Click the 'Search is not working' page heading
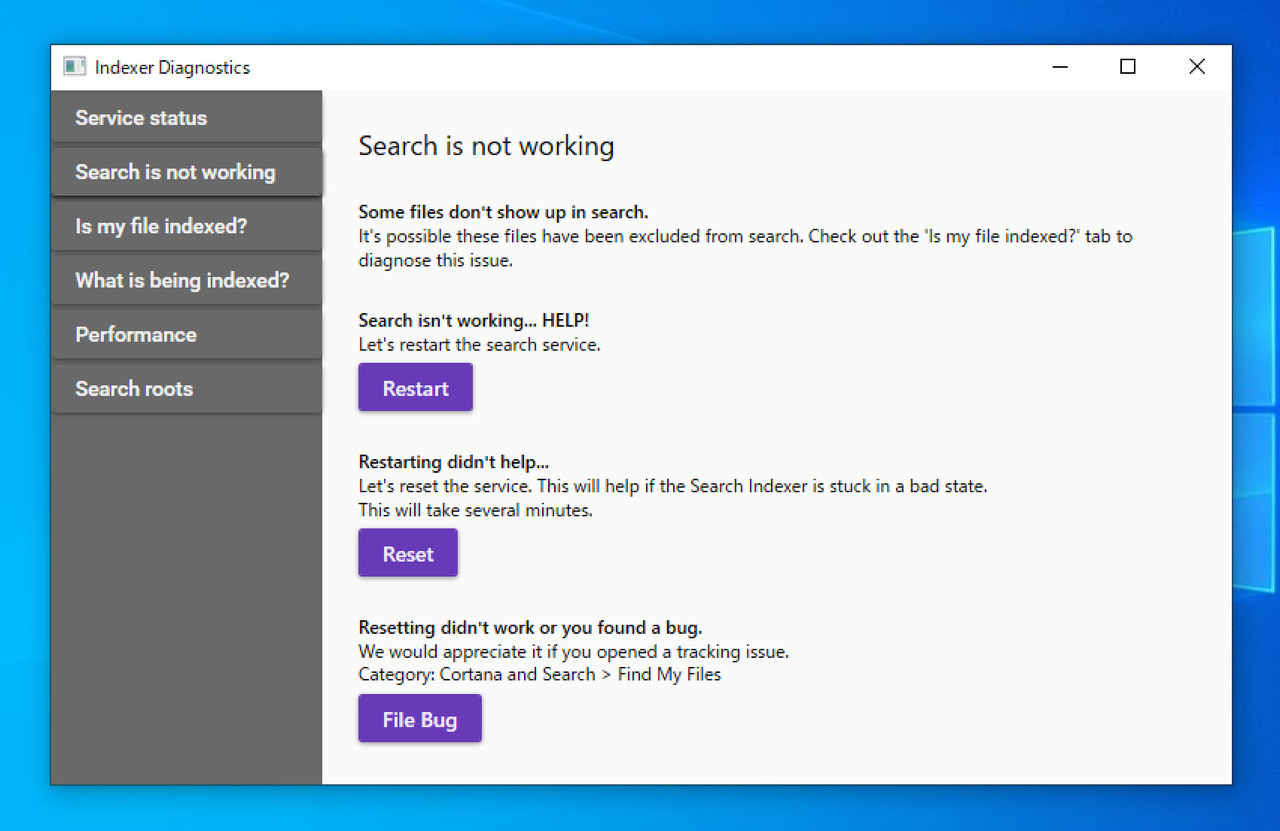1280x831 pixels. (x=486, y=146)
